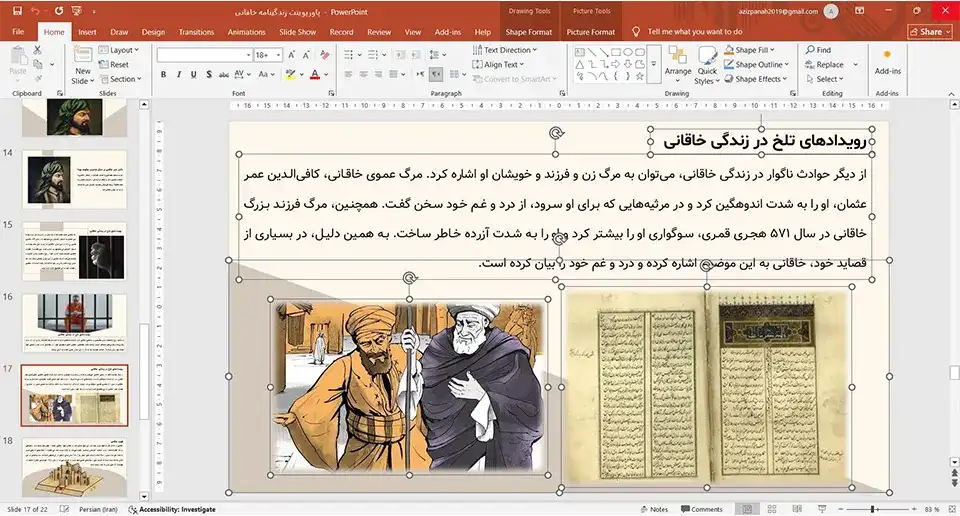The height and width of the screenshot is (516, 960).
Task: Toggle Notes pane in status bar
Action: coord(654,509)
